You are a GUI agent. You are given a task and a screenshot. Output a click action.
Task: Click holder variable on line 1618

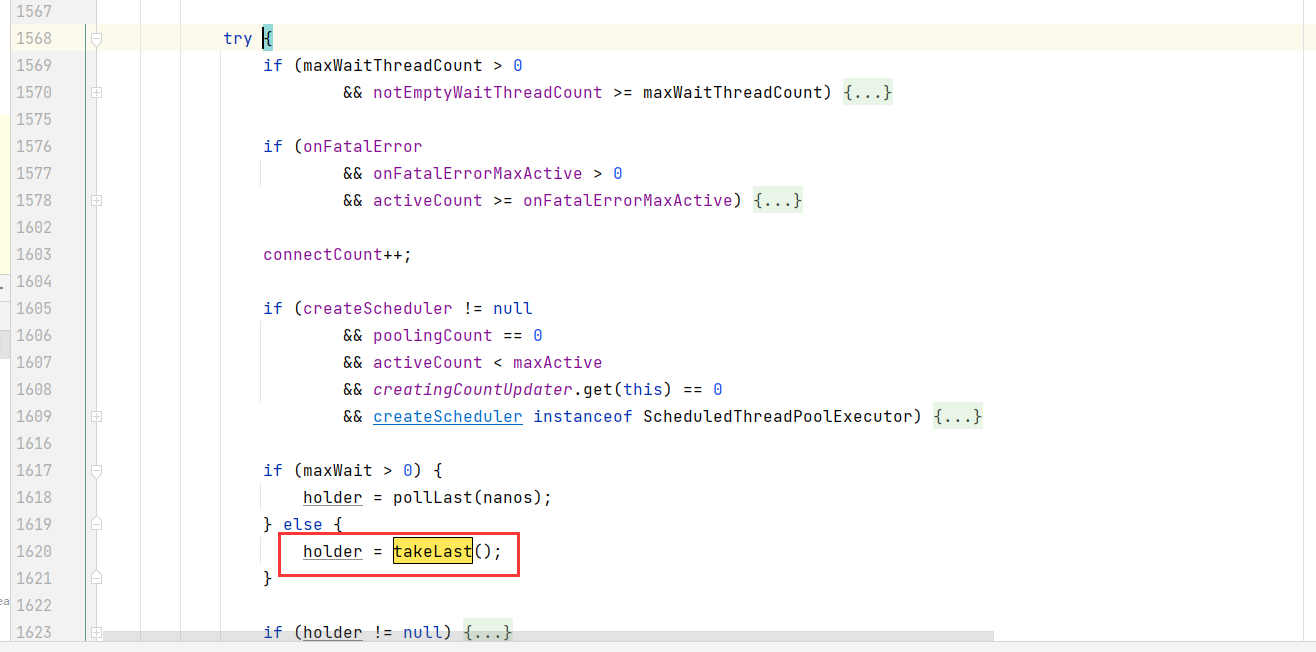click(332, 498)
